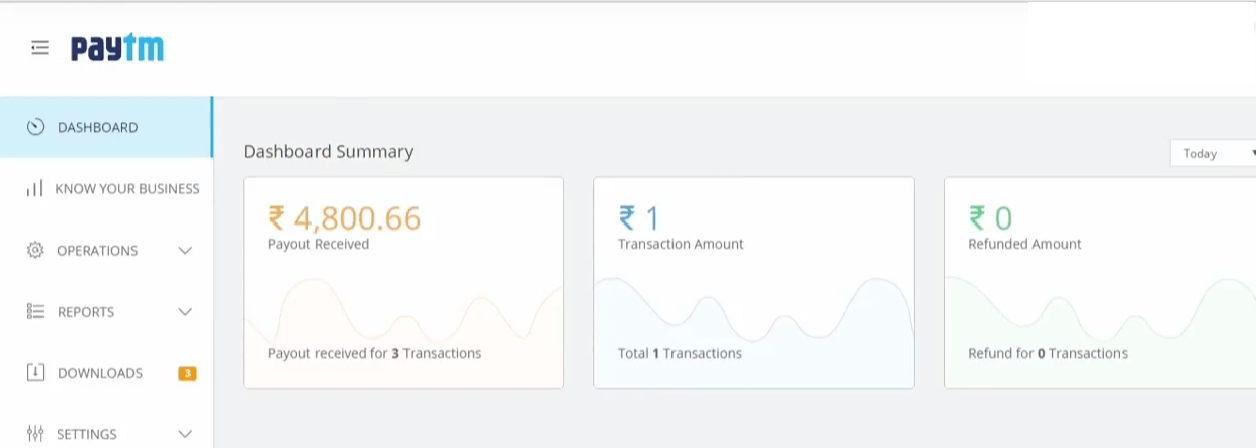Open Know Your Business section
Viewport: 1256px width, 448px height.
[127, 188]
